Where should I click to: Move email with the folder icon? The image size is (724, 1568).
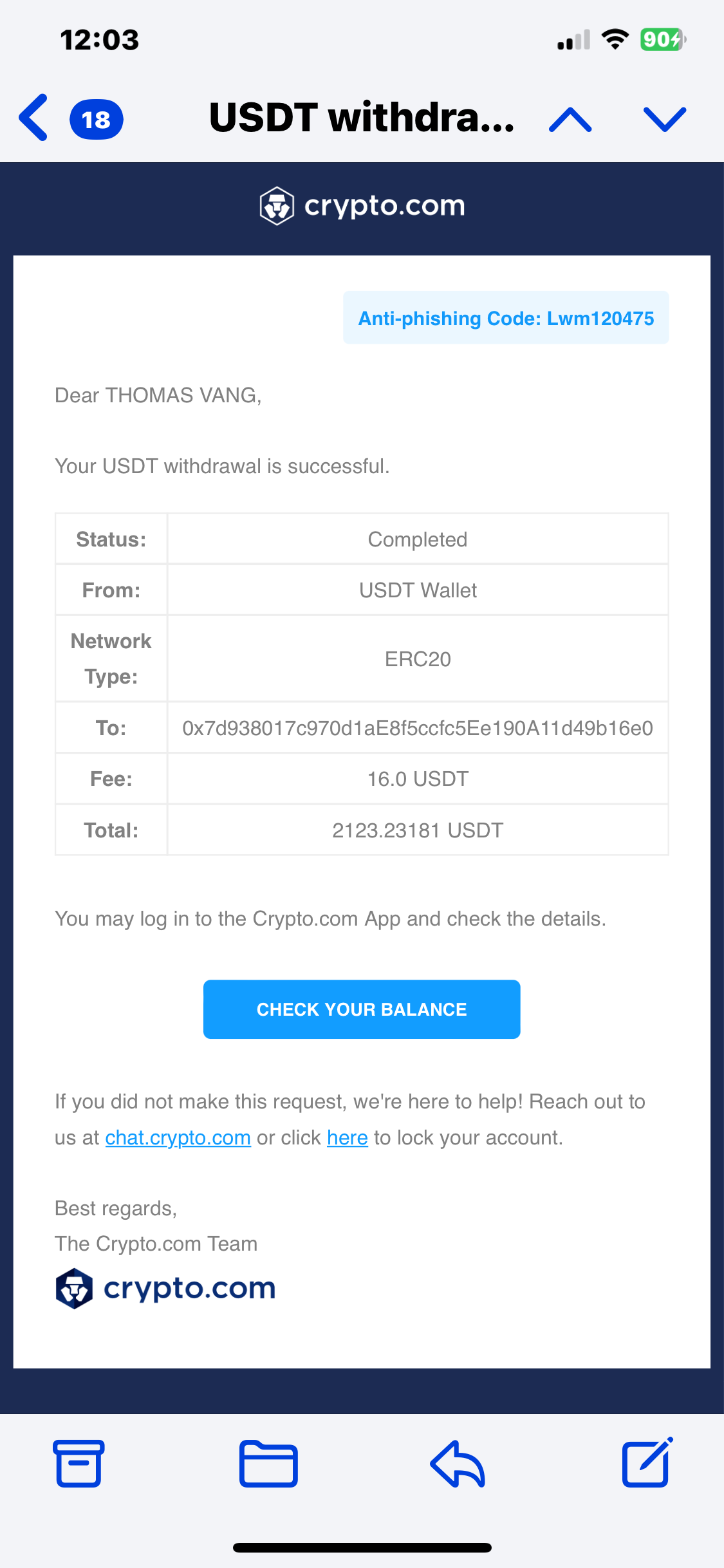(x=268, y=1464)
